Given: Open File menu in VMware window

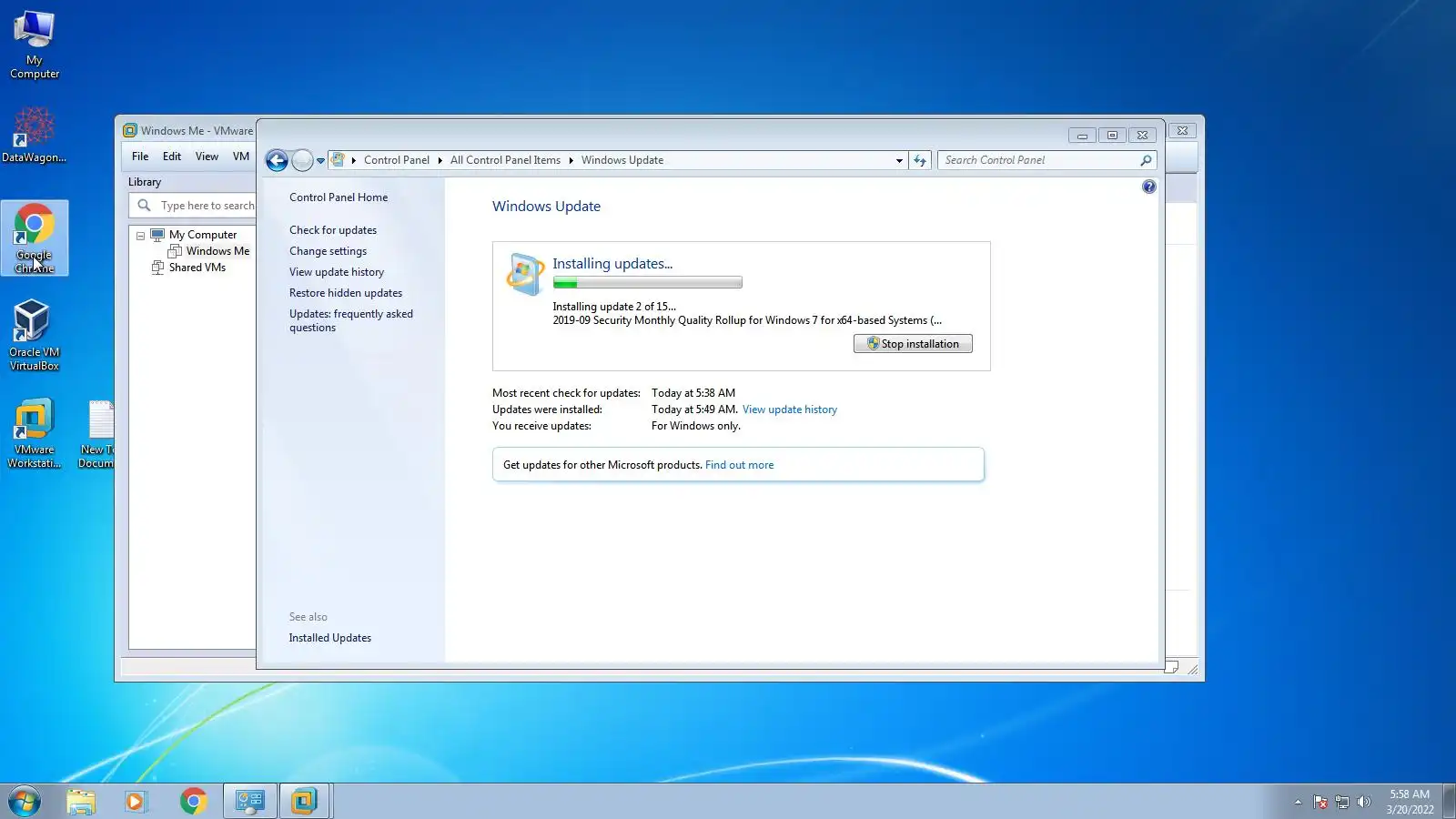Looking at the screenshot, I should tap(140, 157).
